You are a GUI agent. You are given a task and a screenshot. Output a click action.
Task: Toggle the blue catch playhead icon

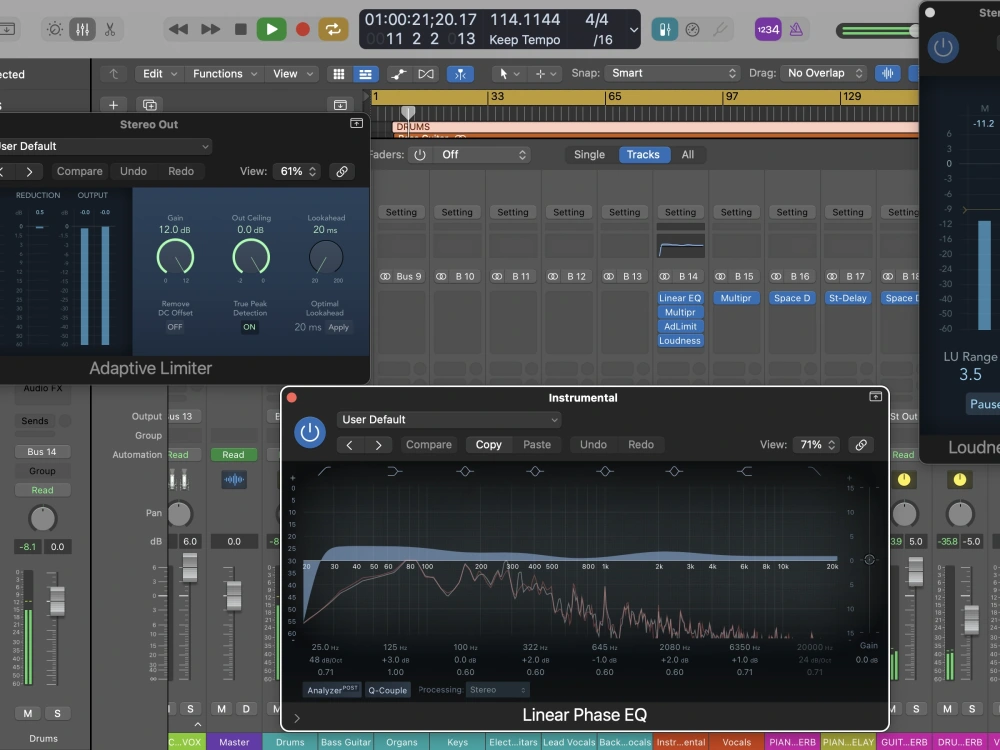460,74
